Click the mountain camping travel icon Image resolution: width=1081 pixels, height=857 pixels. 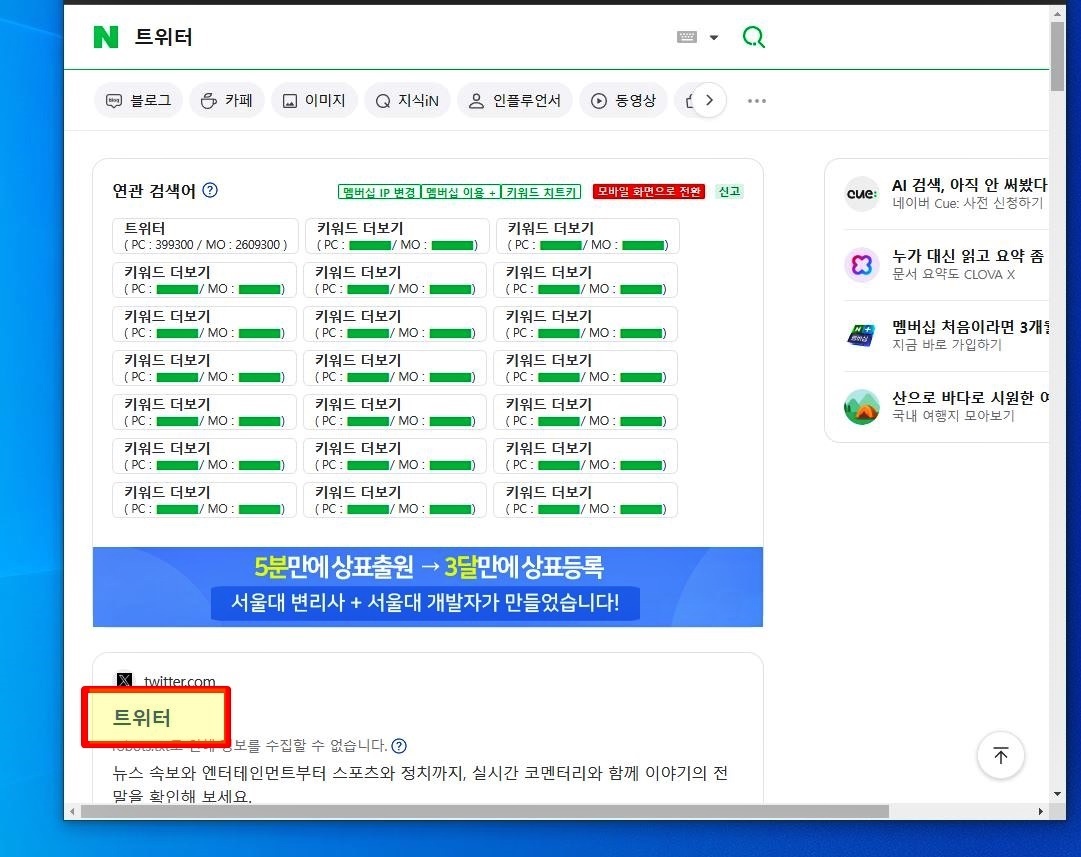[862, 407]
